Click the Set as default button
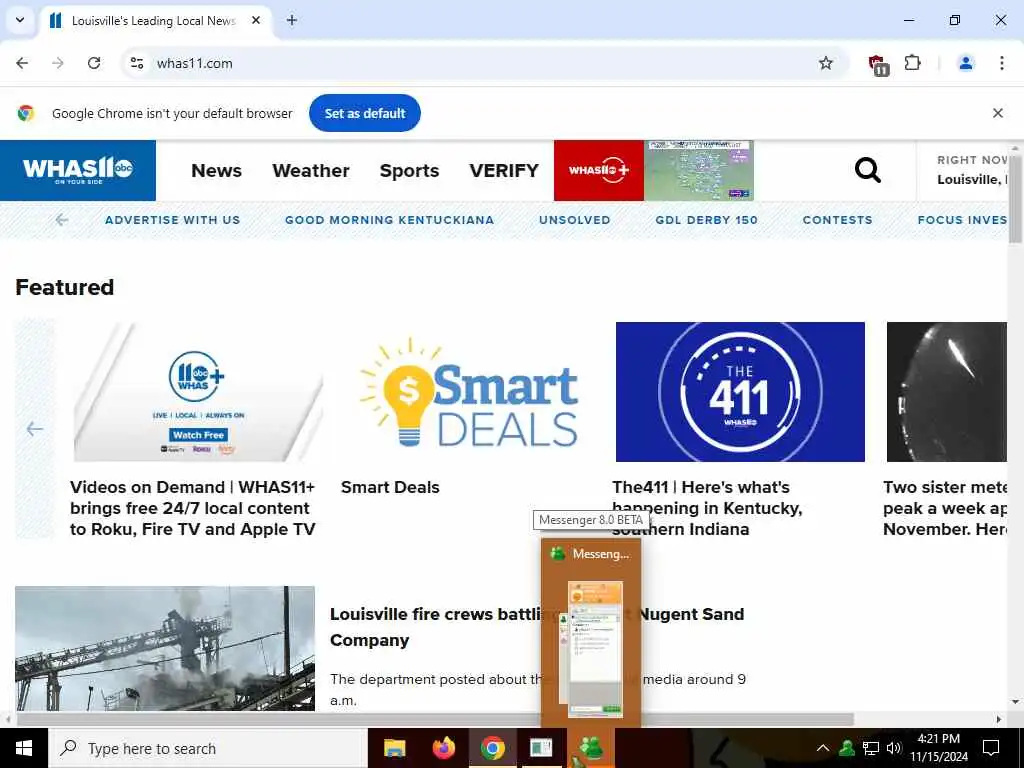This screenshot has width=1024, height=768. [364, 113]
